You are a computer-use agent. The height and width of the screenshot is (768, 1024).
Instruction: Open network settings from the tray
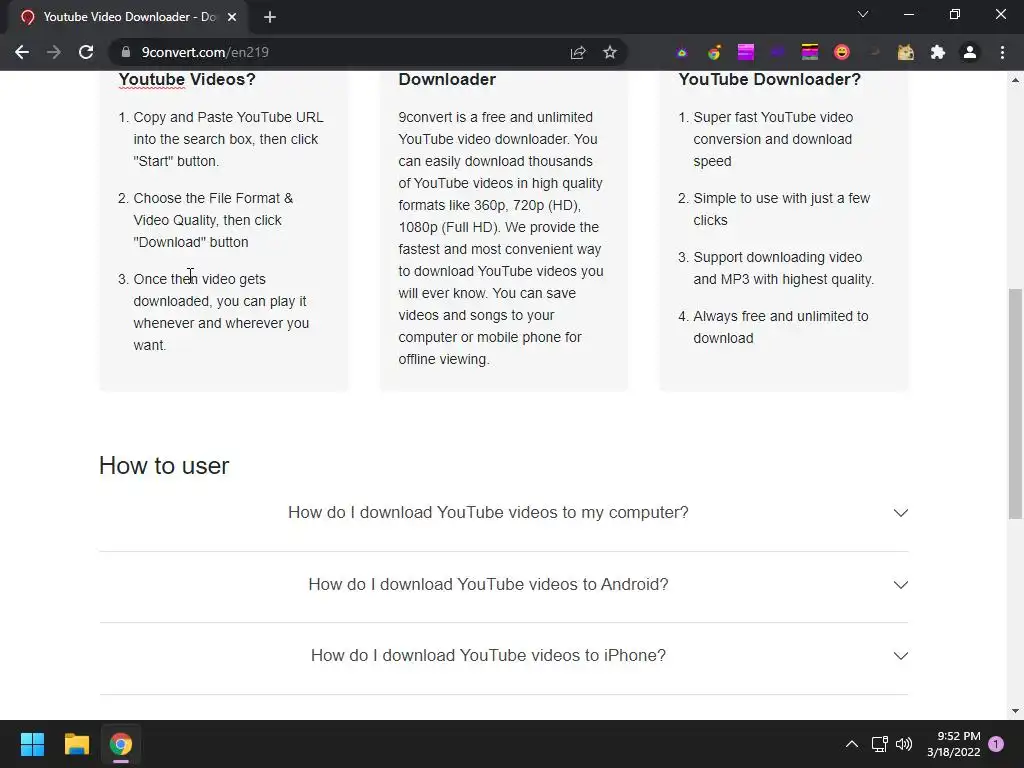[879, 744]
